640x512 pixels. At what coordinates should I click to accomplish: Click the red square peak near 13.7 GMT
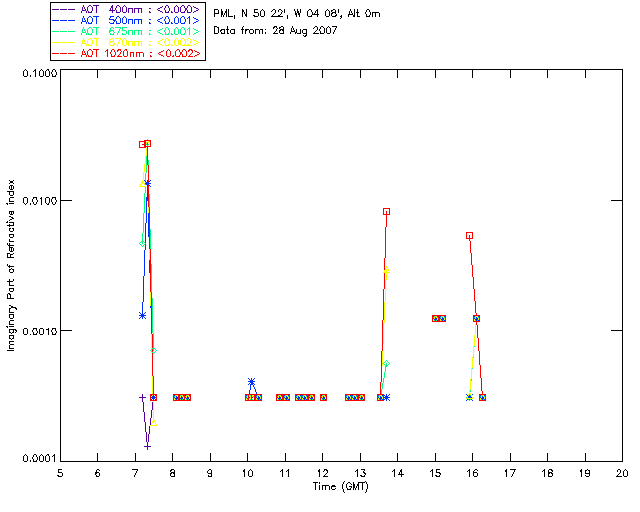(x=387, y=211)
